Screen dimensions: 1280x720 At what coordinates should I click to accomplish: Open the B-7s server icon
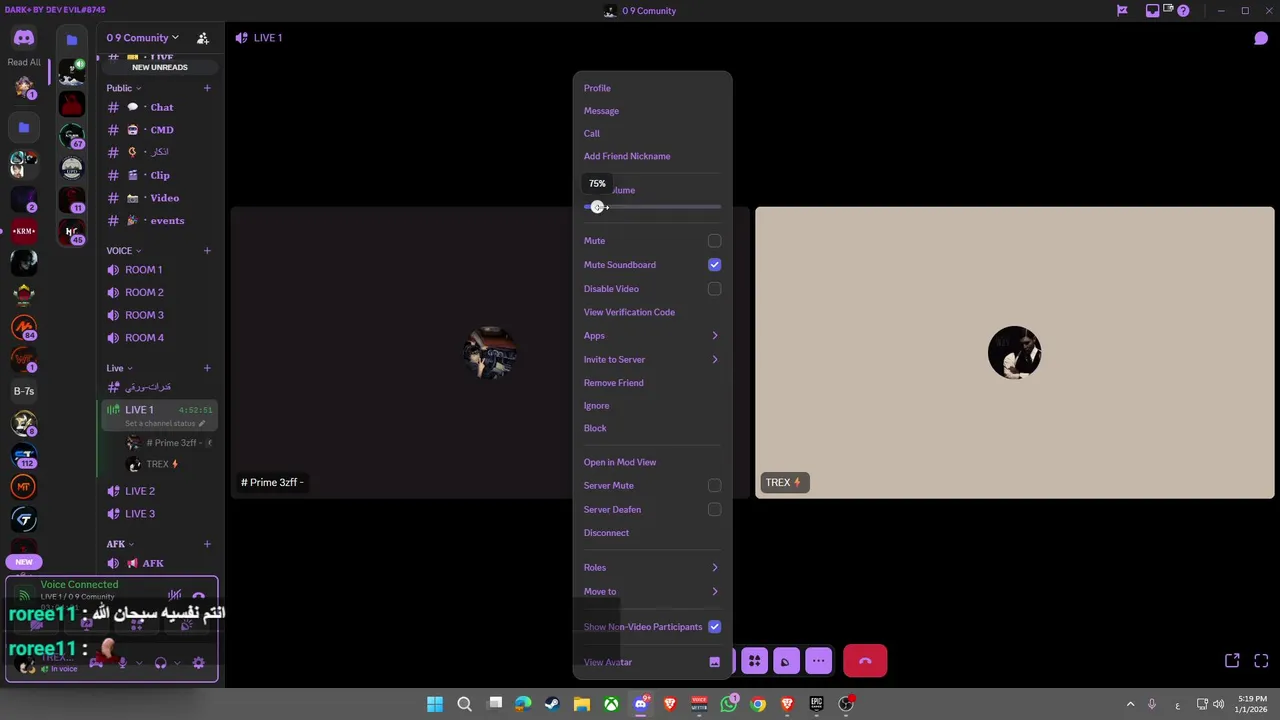pos(24,391)
